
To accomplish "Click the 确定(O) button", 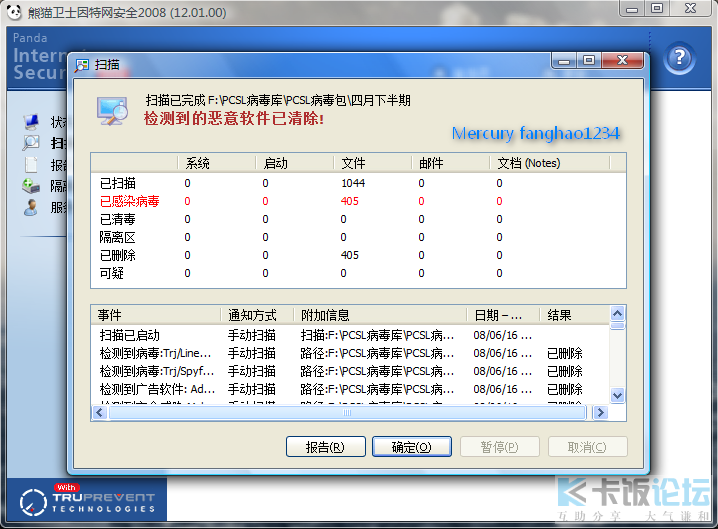I will pyautogui.click(x=412, y=447).
